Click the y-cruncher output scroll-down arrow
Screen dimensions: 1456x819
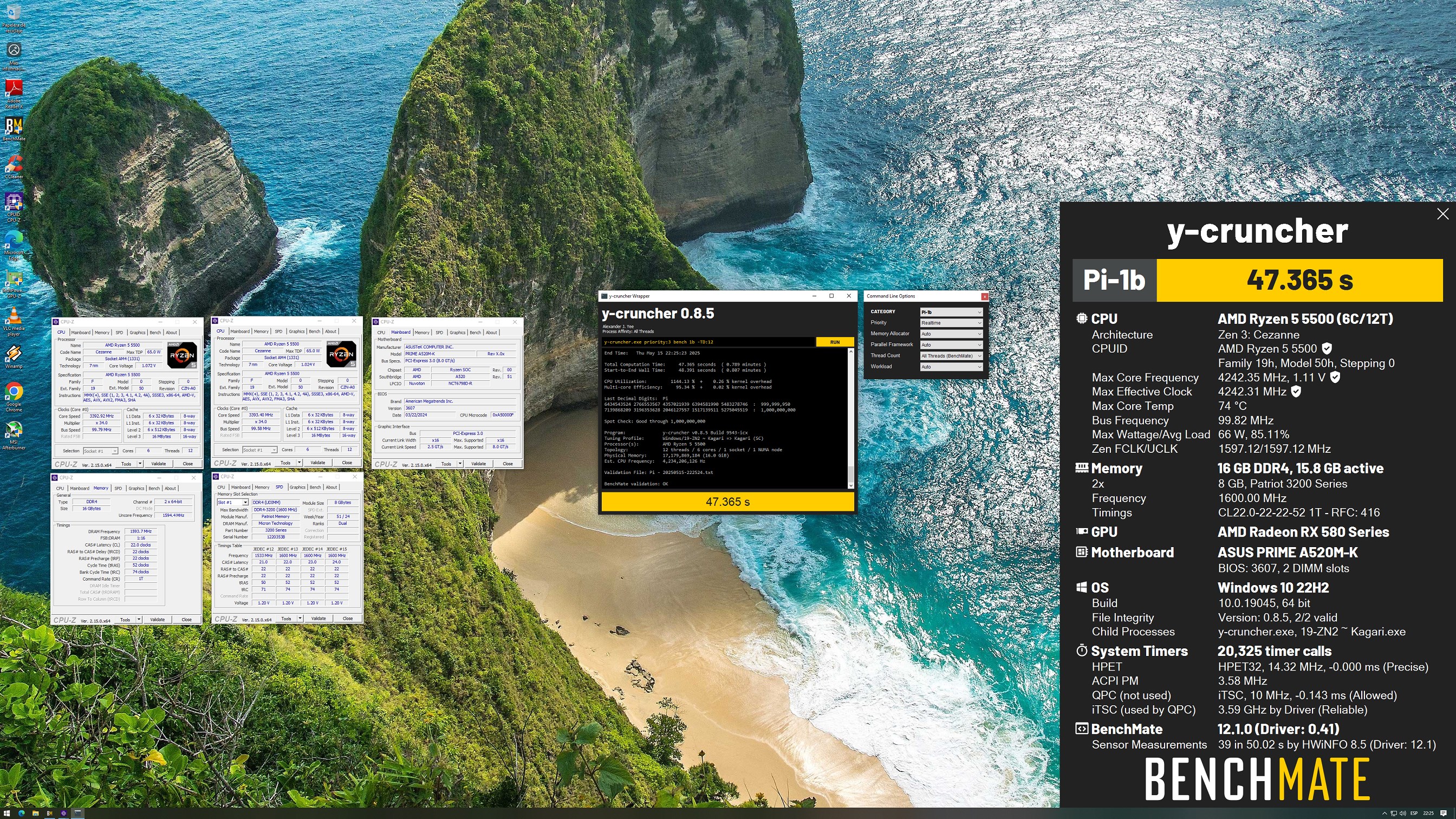(x=850, y=485)
